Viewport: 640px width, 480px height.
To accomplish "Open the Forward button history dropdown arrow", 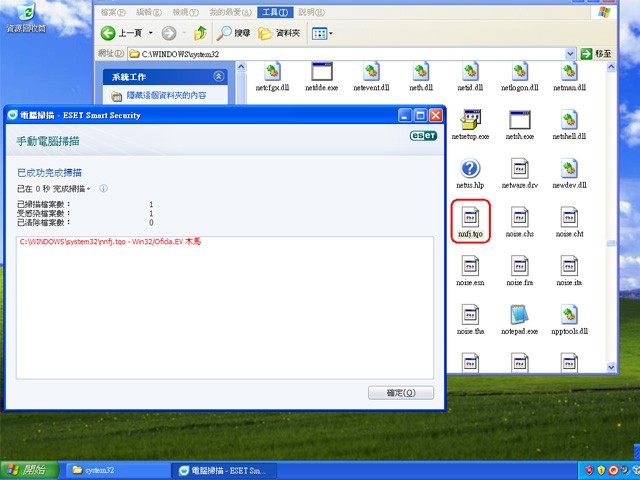I will coord(184,33).
